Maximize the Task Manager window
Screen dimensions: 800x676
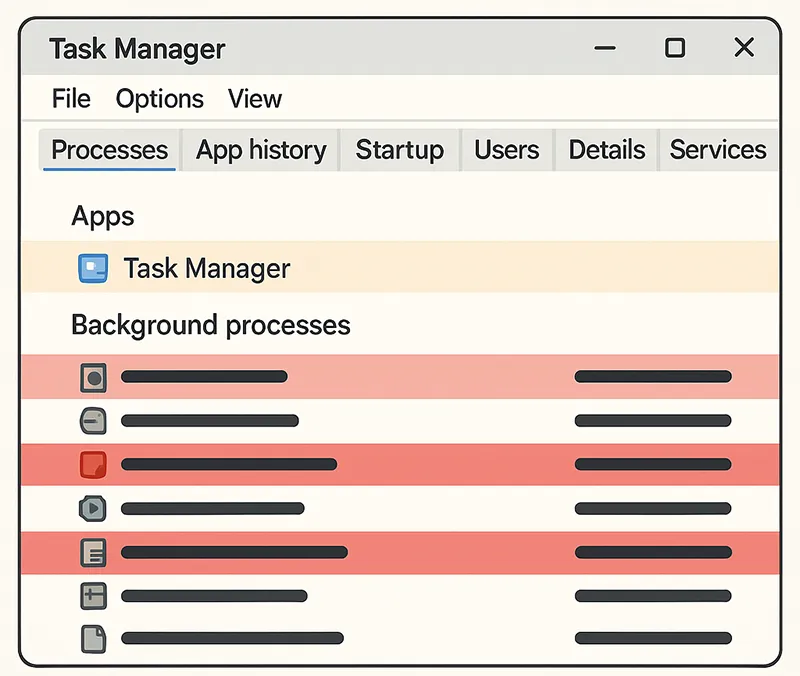(674, 48)
